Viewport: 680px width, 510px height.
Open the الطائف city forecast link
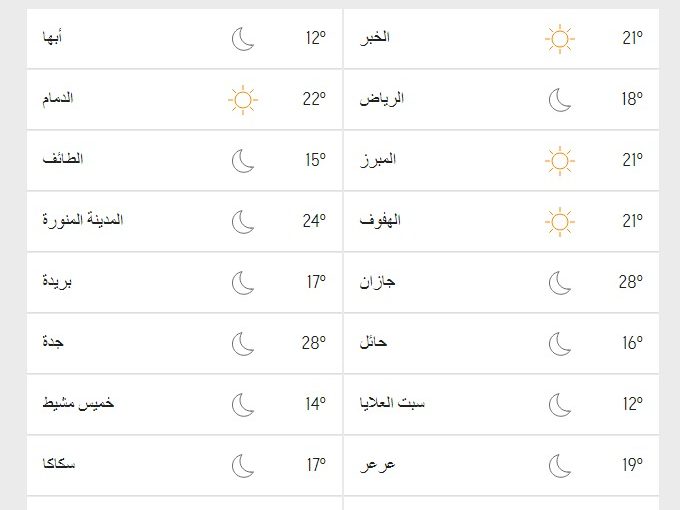coord(64,160)
